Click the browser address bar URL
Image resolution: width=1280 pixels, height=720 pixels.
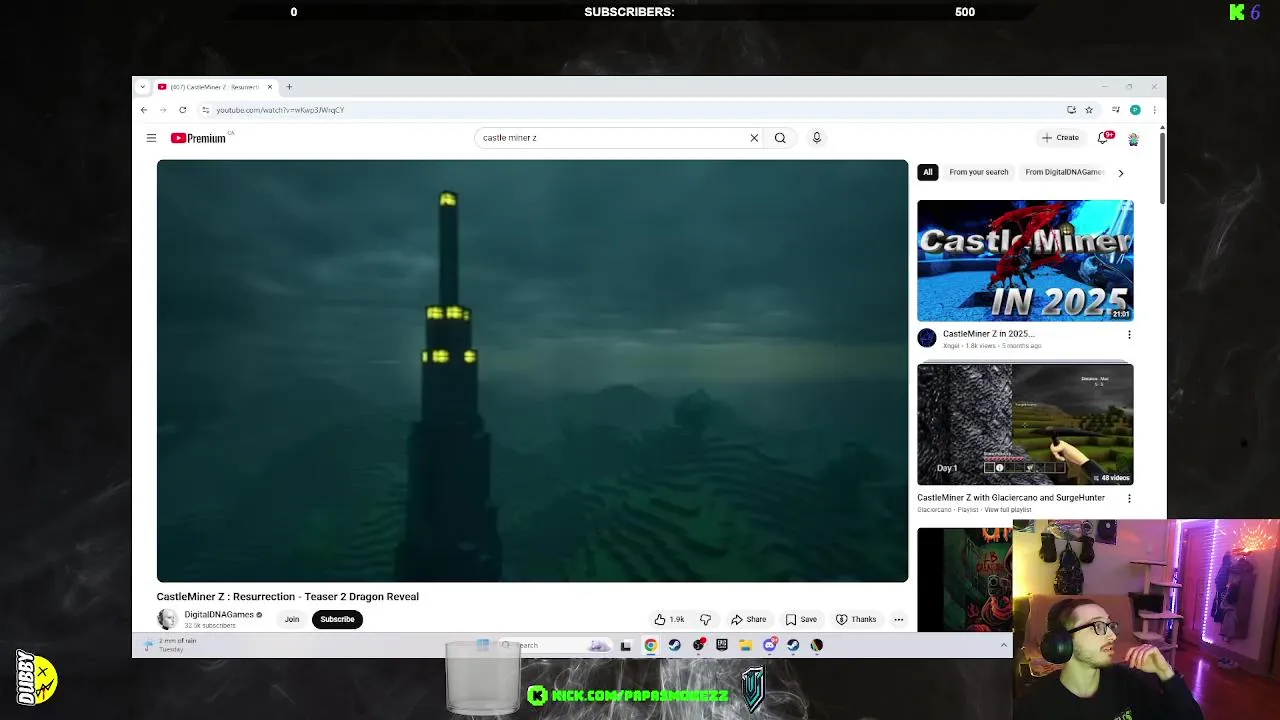coord(280,110)
